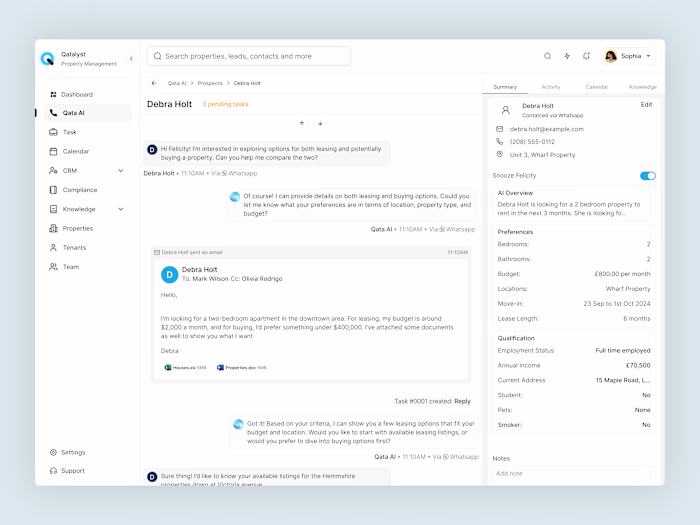Click envelope icon in 'sent an email' header
Viewport: 700px width, 525px height.
click(157, 252)
